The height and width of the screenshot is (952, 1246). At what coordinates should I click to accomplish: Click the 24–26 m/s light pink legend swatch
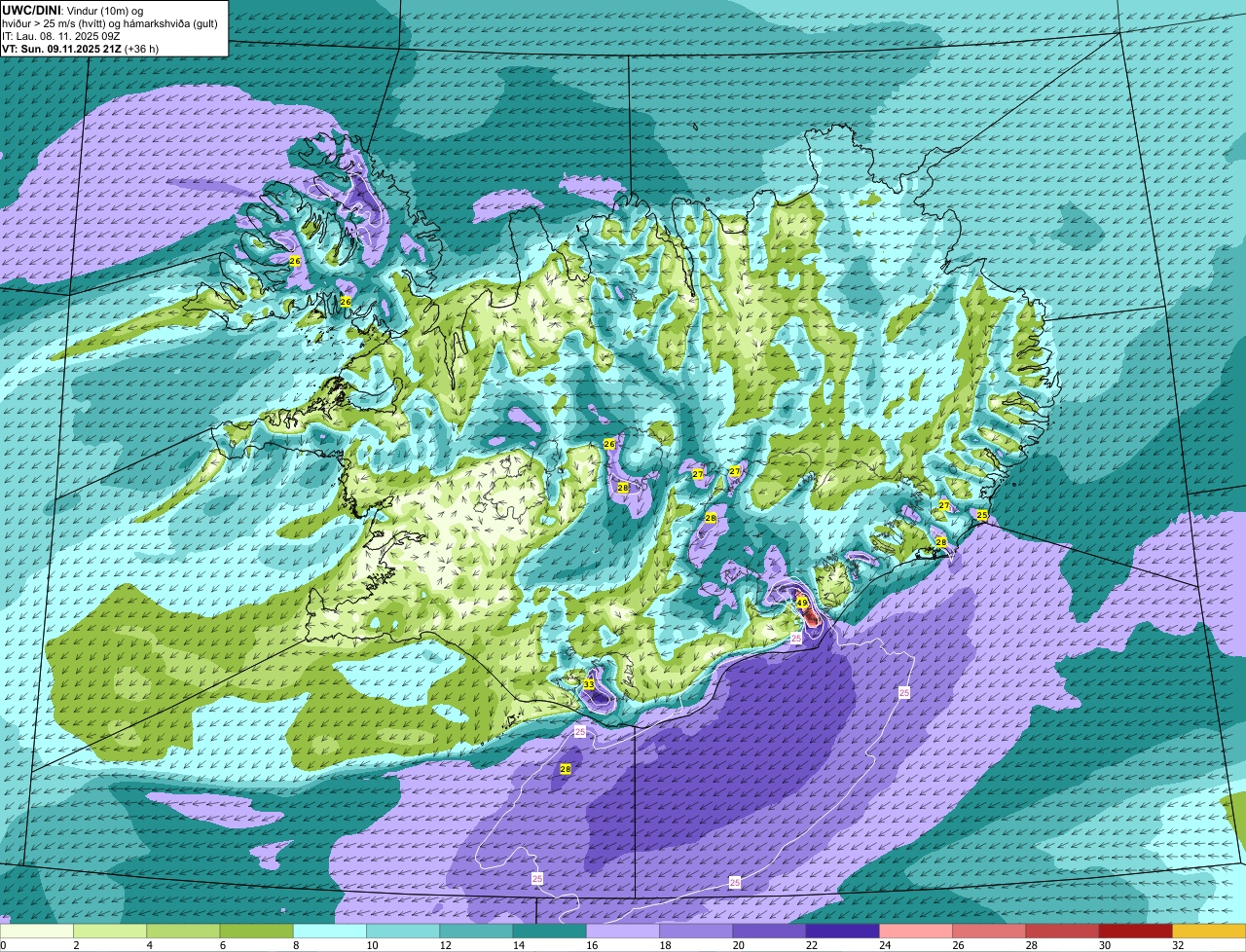coord(916,932)
